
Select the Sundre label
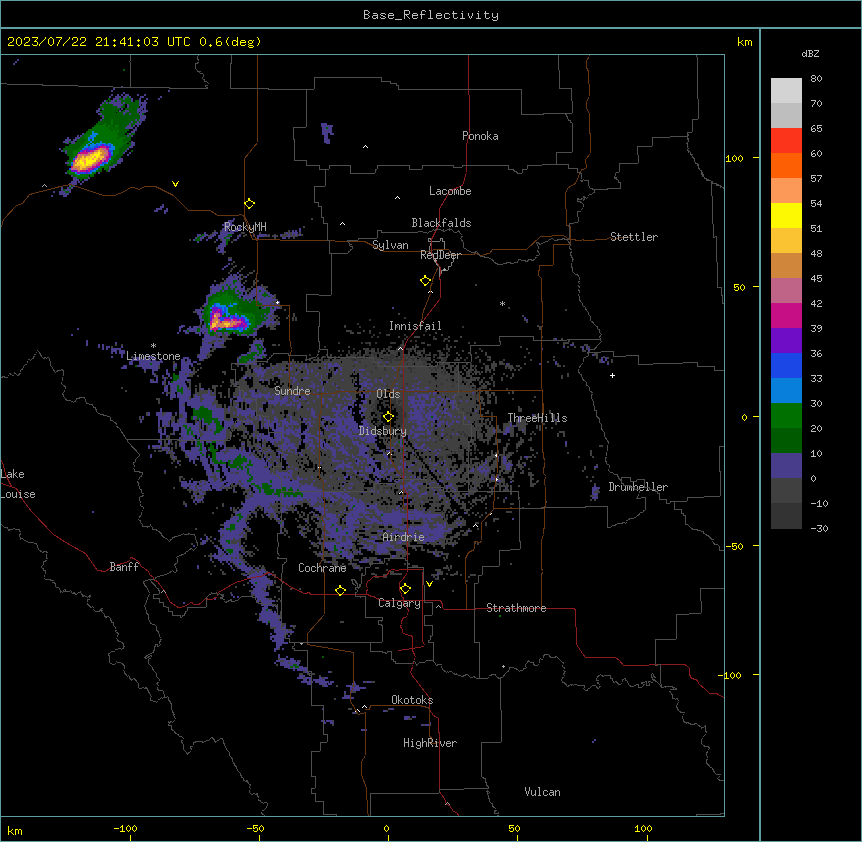point(292,391)
